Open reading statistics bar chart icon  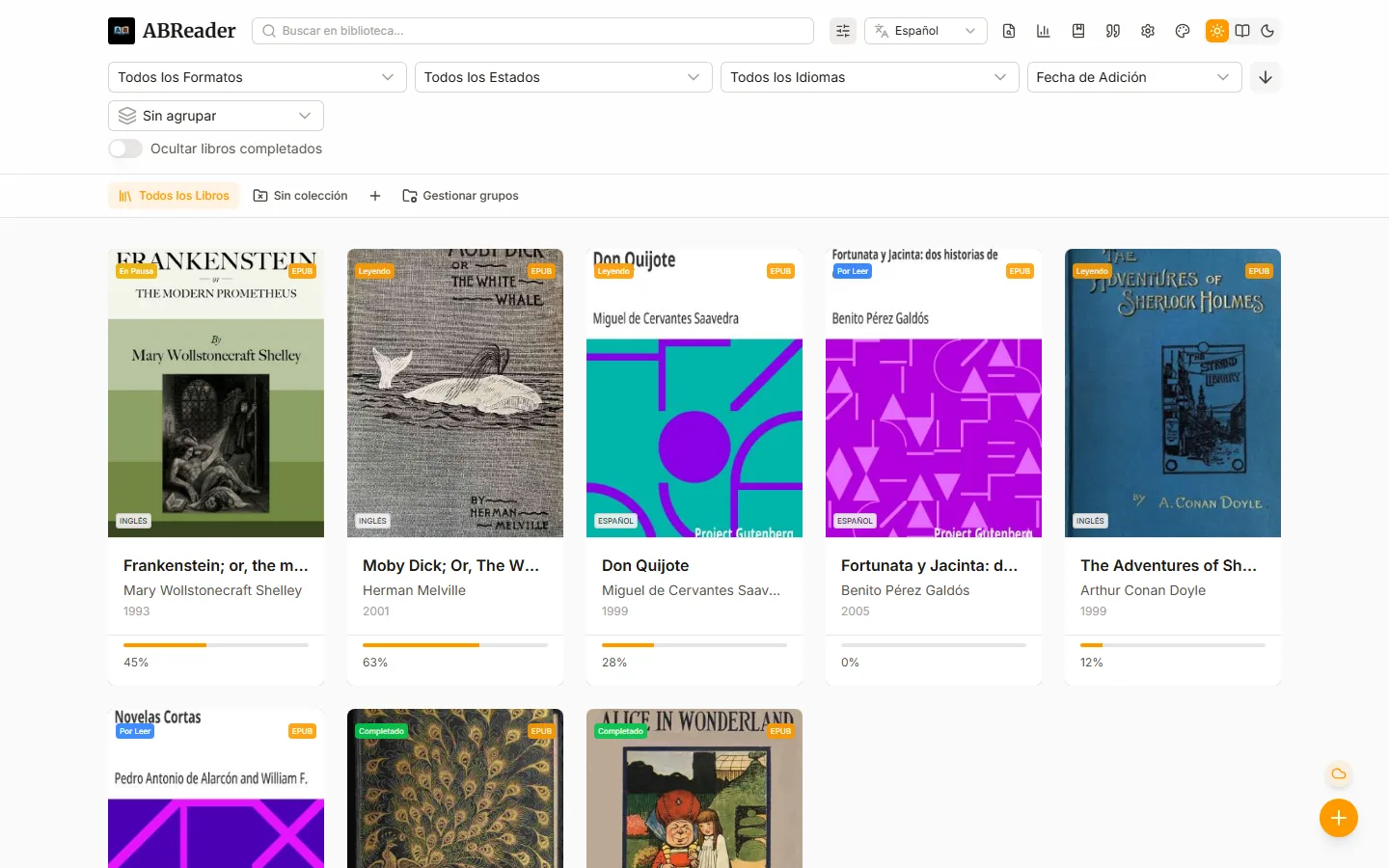[1044, 31]
